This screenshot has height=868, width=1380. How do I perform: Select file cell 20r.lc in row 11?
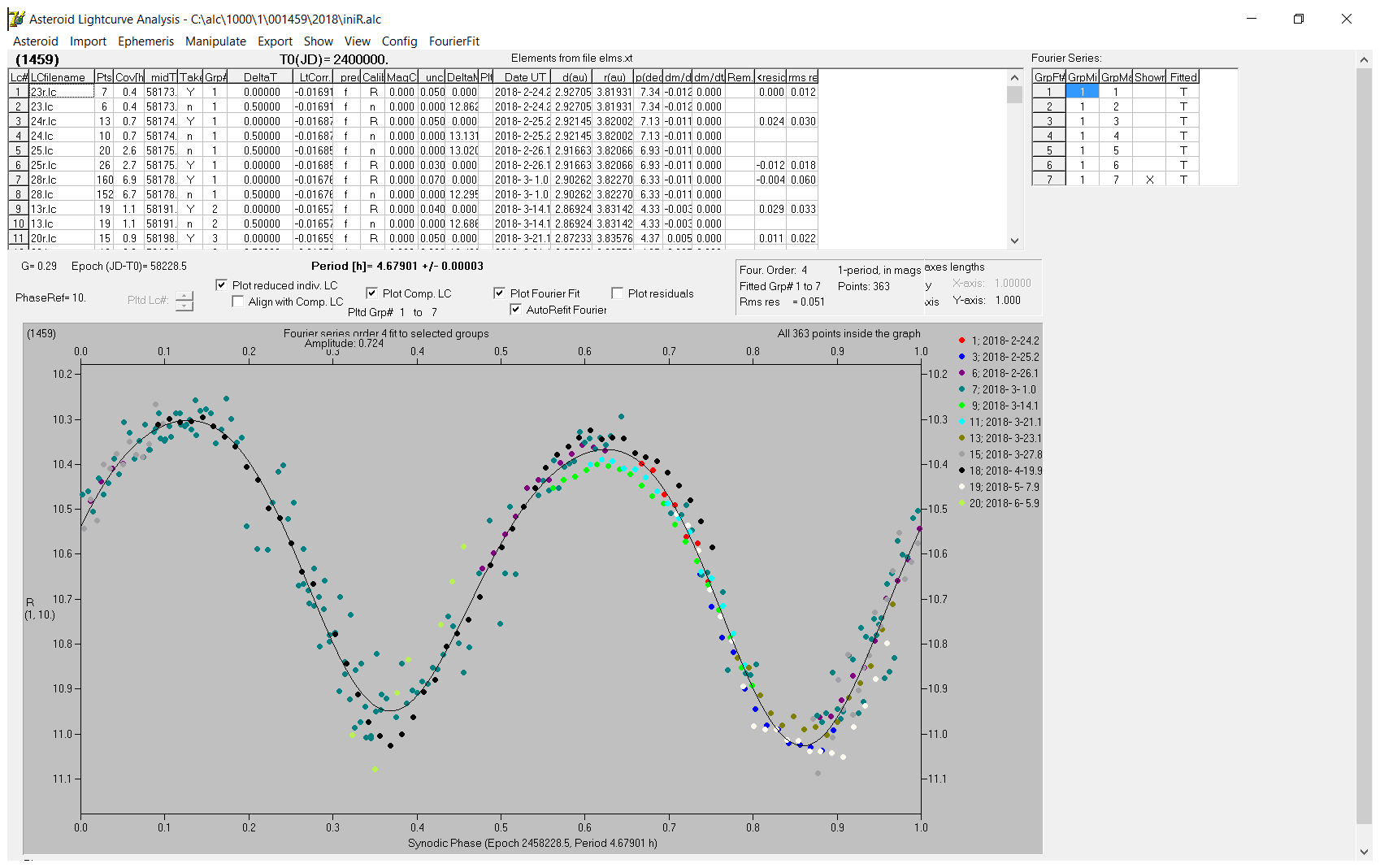coord(62,238)
